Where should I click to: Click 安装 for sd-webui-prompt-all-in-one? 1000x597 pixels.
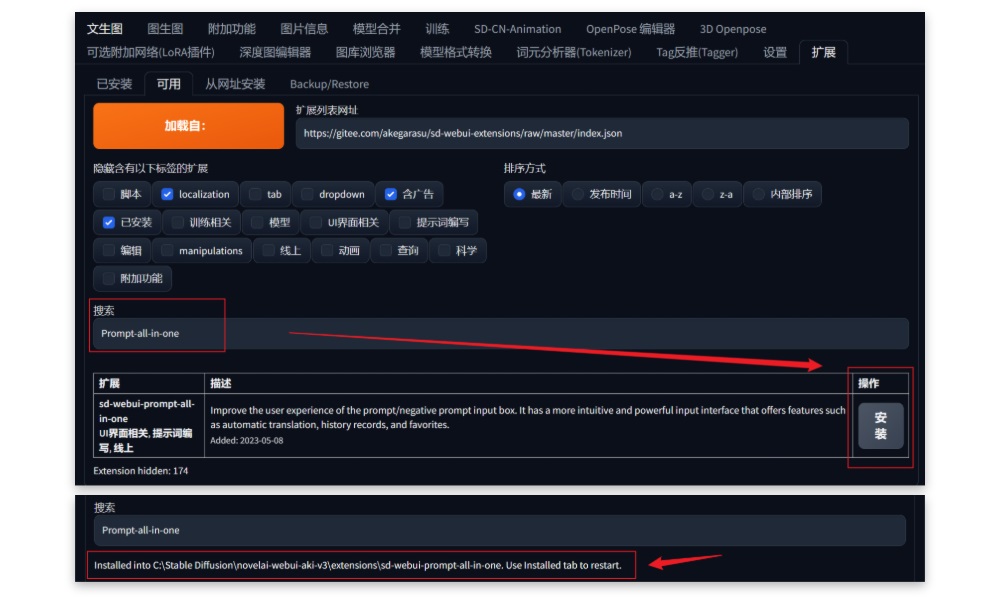pyautogui.click(x=880, y=425)
